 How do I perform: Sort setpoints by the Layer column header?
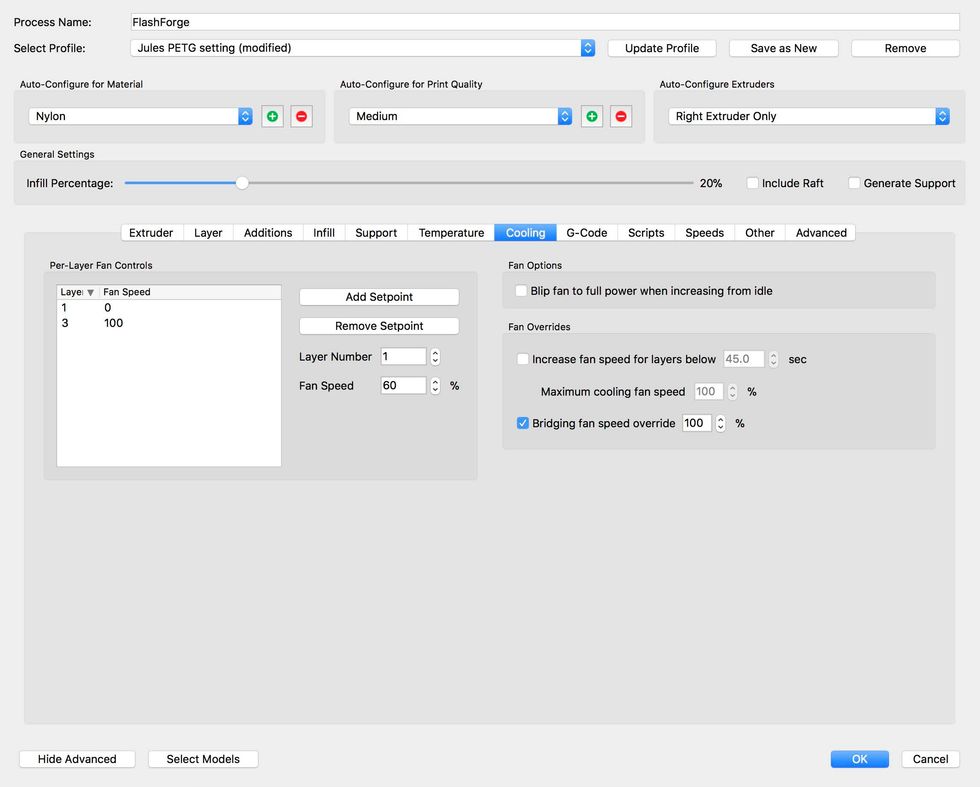[78, 292]
